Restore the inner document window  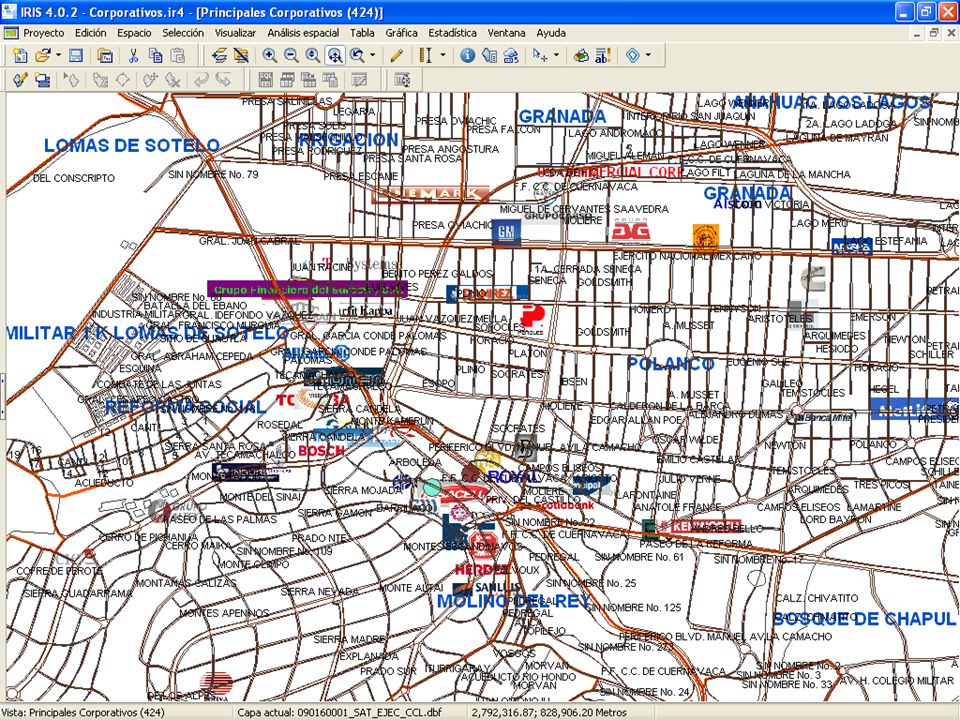934,33
